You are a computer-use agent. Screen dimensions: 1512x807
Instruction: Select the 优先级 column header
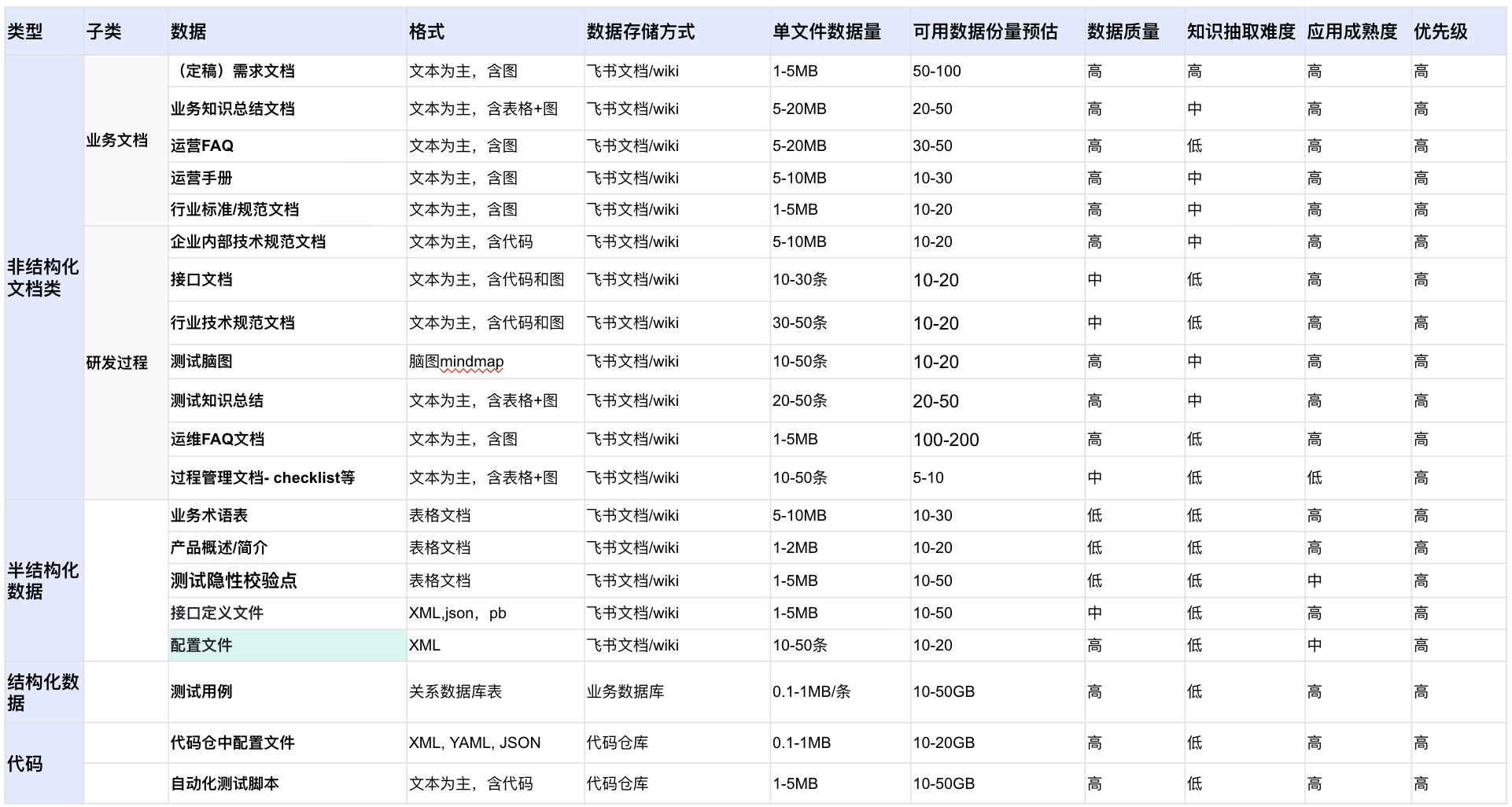pyautogui.click(x=1440, y=31)
